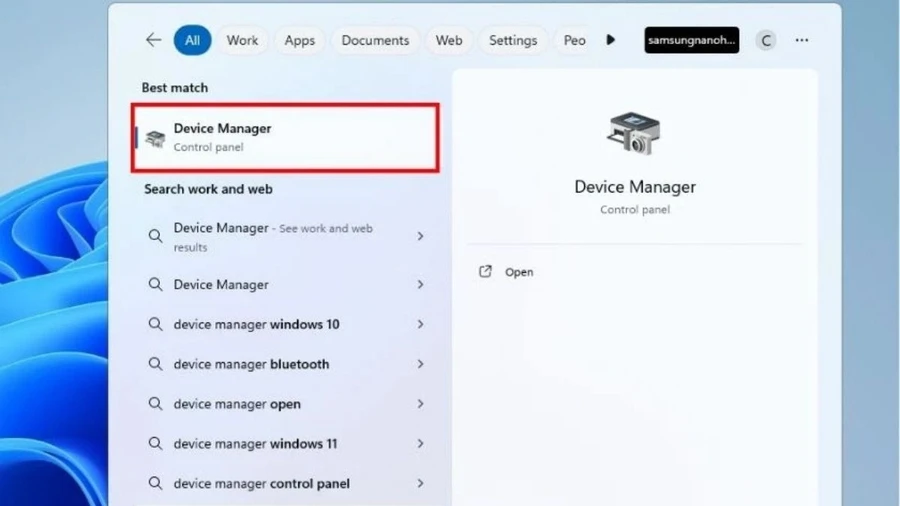Click search icon beside device manager windows 10

(155, 324)
